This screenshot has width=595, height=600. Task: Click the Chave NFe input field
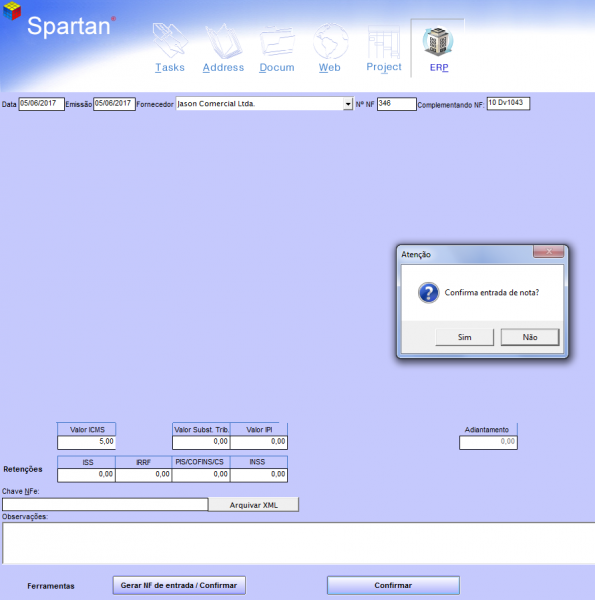click(x=105, y=505)
